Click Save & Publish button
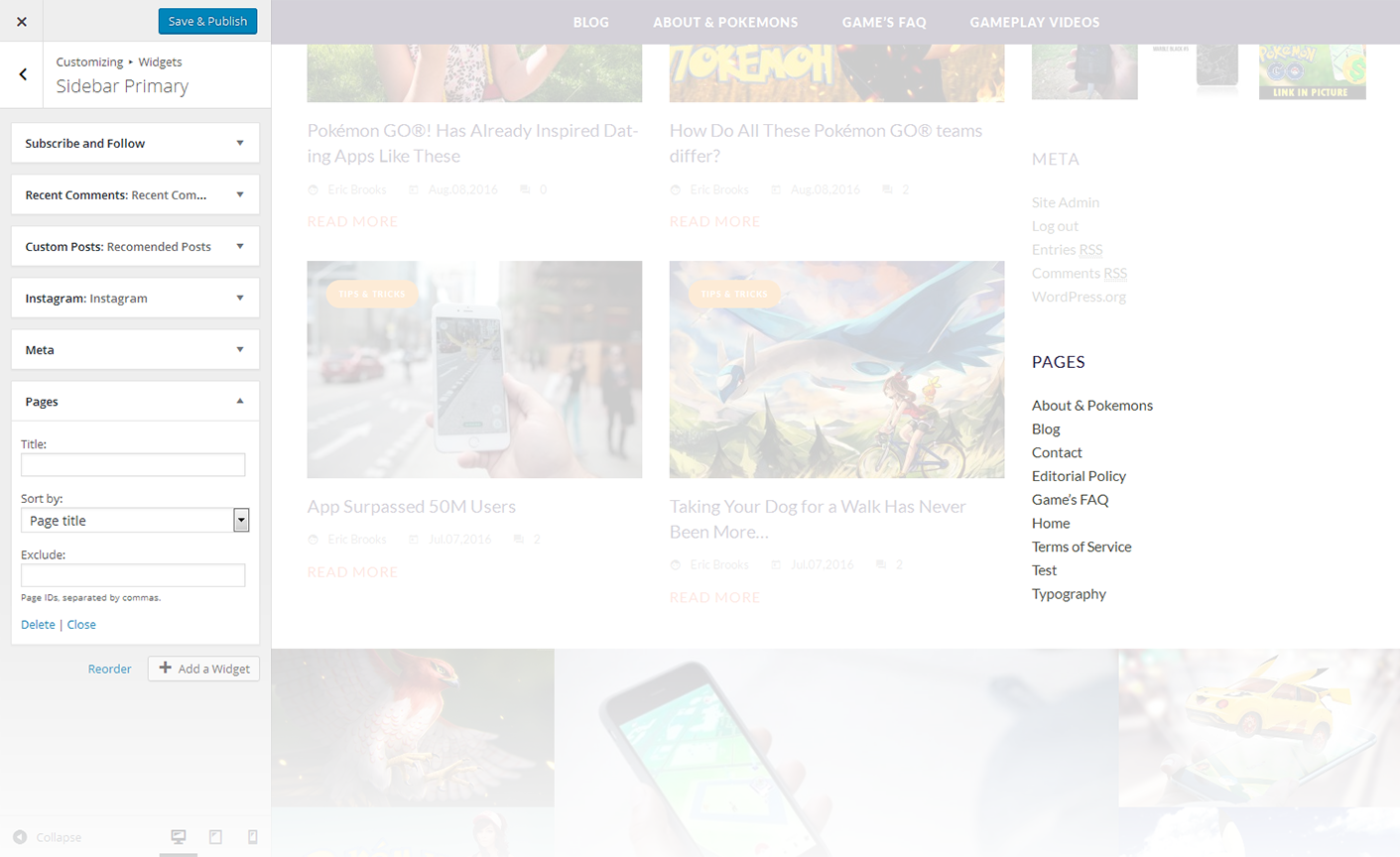The image size is (1400, 857). [x=207, y=21]
